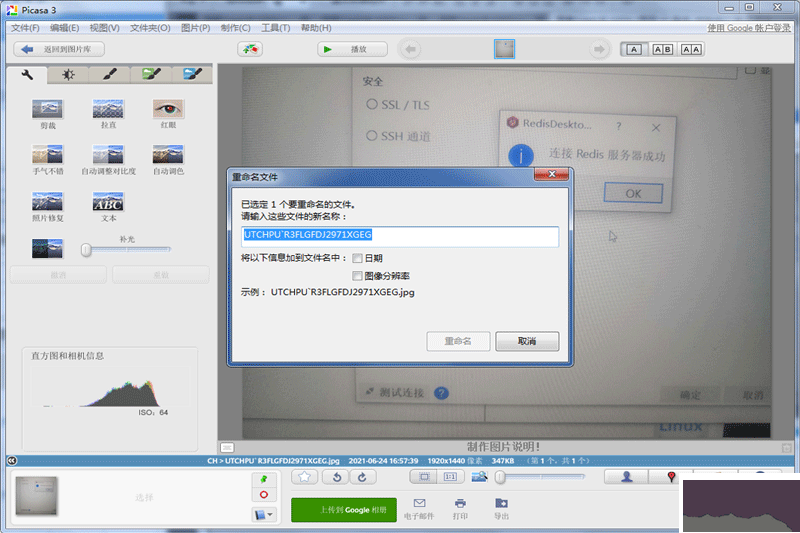Close the 重命名文件 dialog
The width and height of the screenshot is (800, 533).
(551, 174)
